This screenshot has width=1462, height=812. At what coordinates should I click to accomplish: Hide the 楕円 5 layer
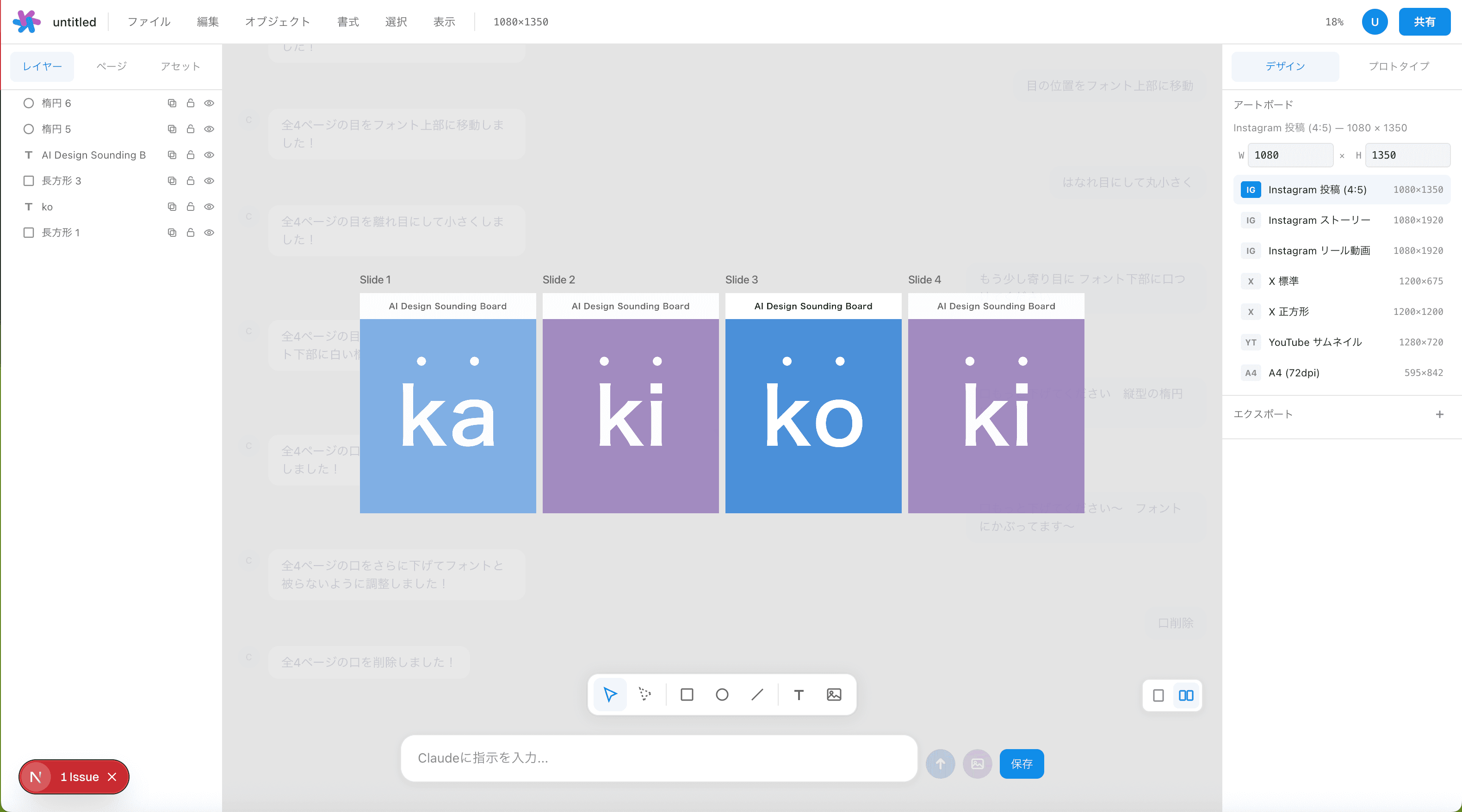coord(209,129)
